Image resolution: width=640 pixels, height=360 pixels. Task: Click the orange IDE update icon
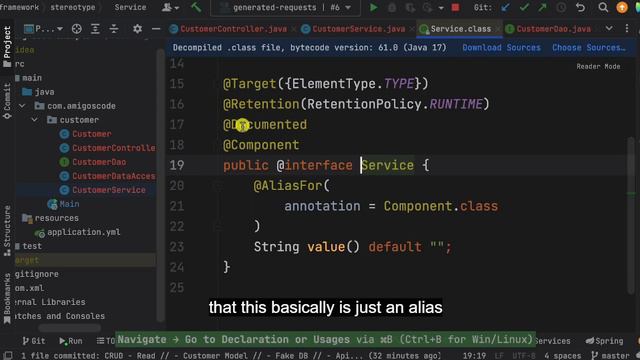click(622, 7)
